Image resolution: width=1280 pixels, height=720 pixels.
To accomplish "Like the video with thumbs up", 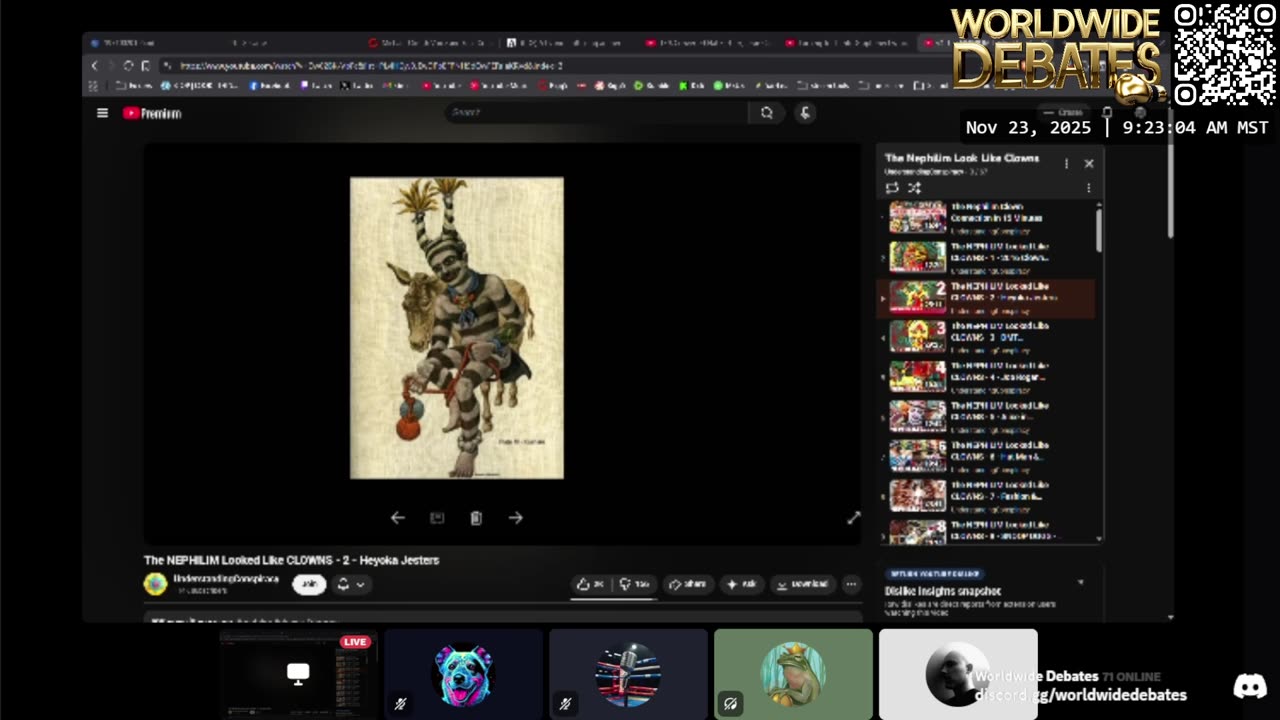I will [590, 584].
